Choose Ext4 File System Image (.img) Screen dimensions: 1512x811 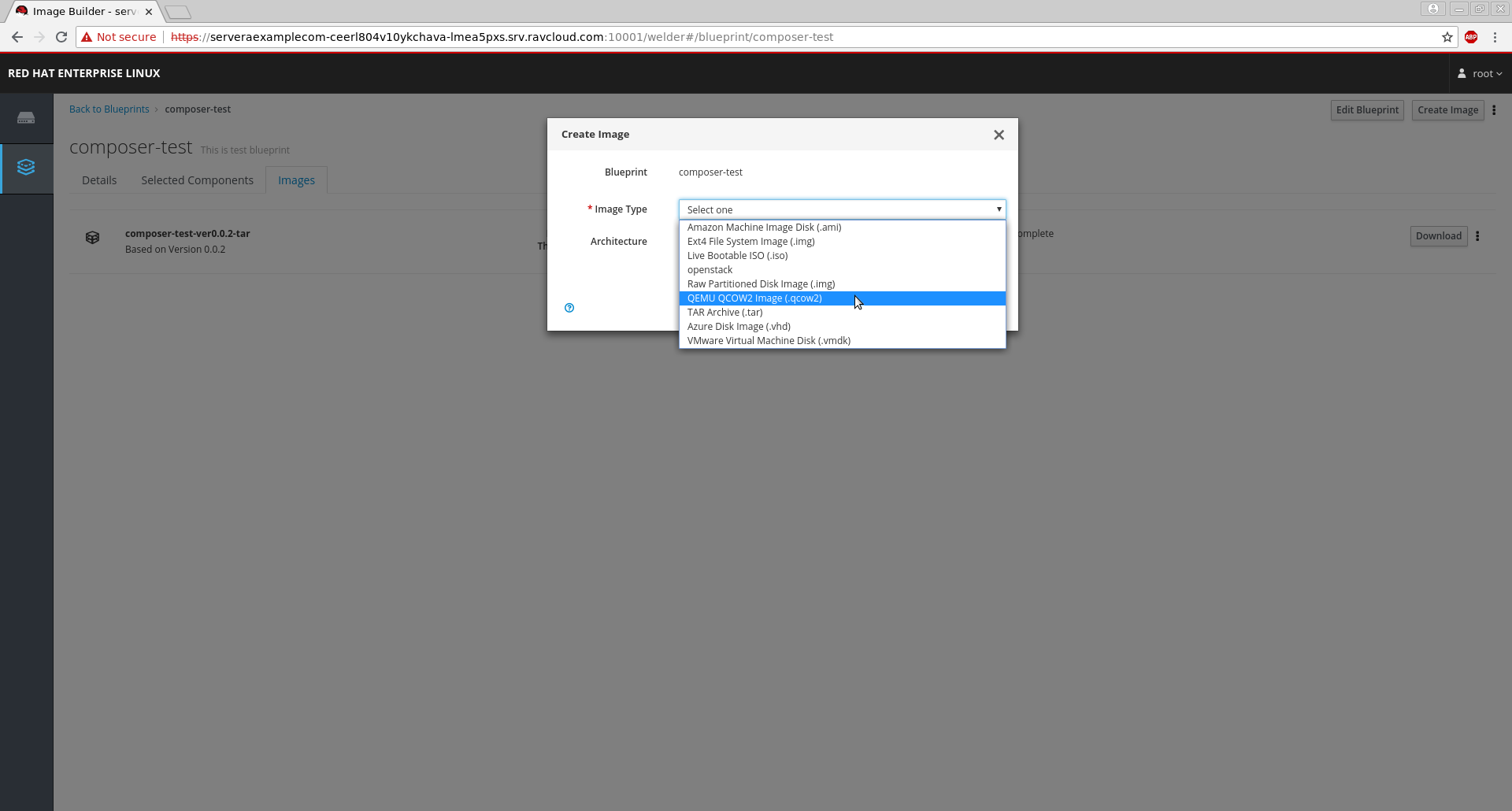[x=842, y=242]
